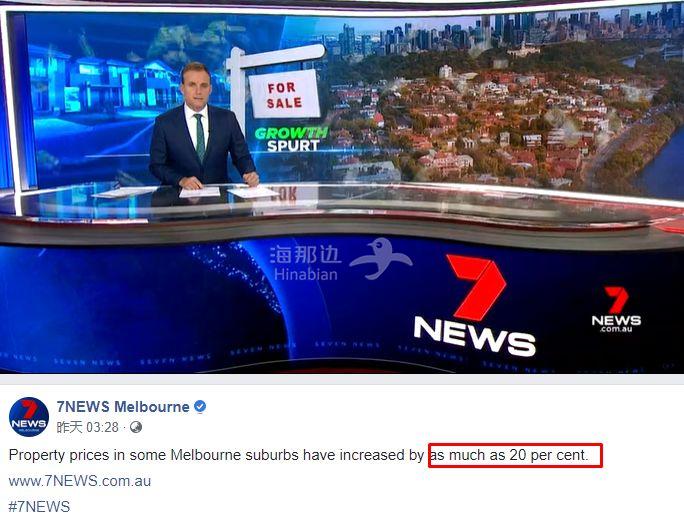Click the FOR SALE sign graphic
The image size is (684, 522).
284,94
